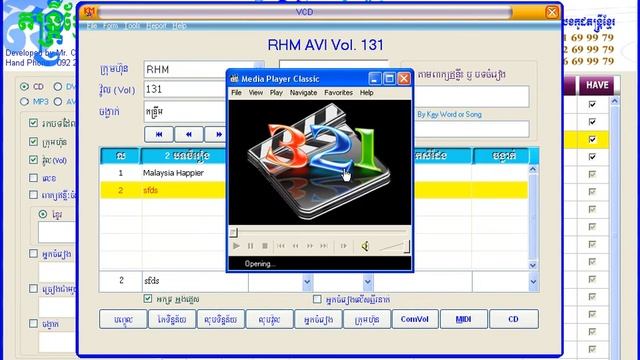
Task: Toggle HAVE checkbox in yellow highlighted row
Action: click(x=592, y=140)
